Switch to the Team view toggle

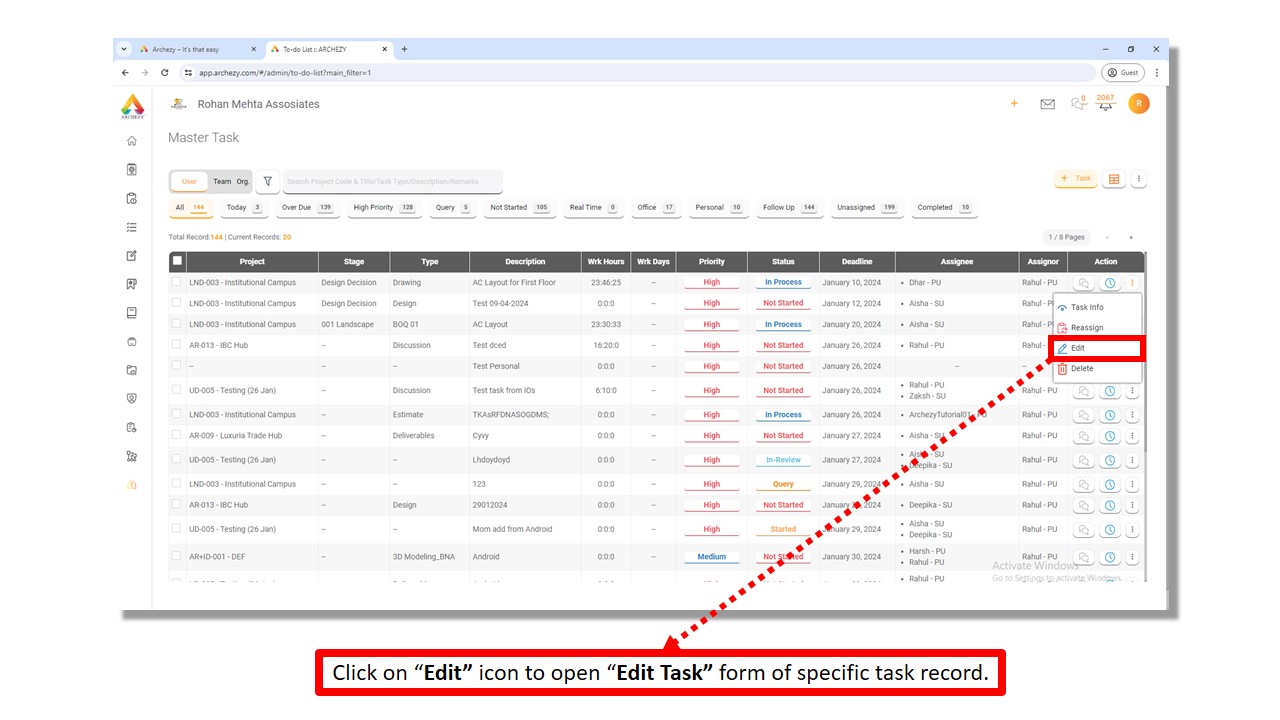tap(222, 181)
